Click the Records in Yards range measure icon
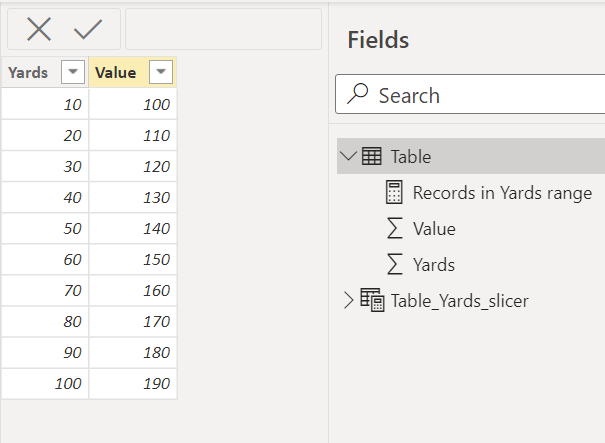Screen dimensions: 605x443 394,192
